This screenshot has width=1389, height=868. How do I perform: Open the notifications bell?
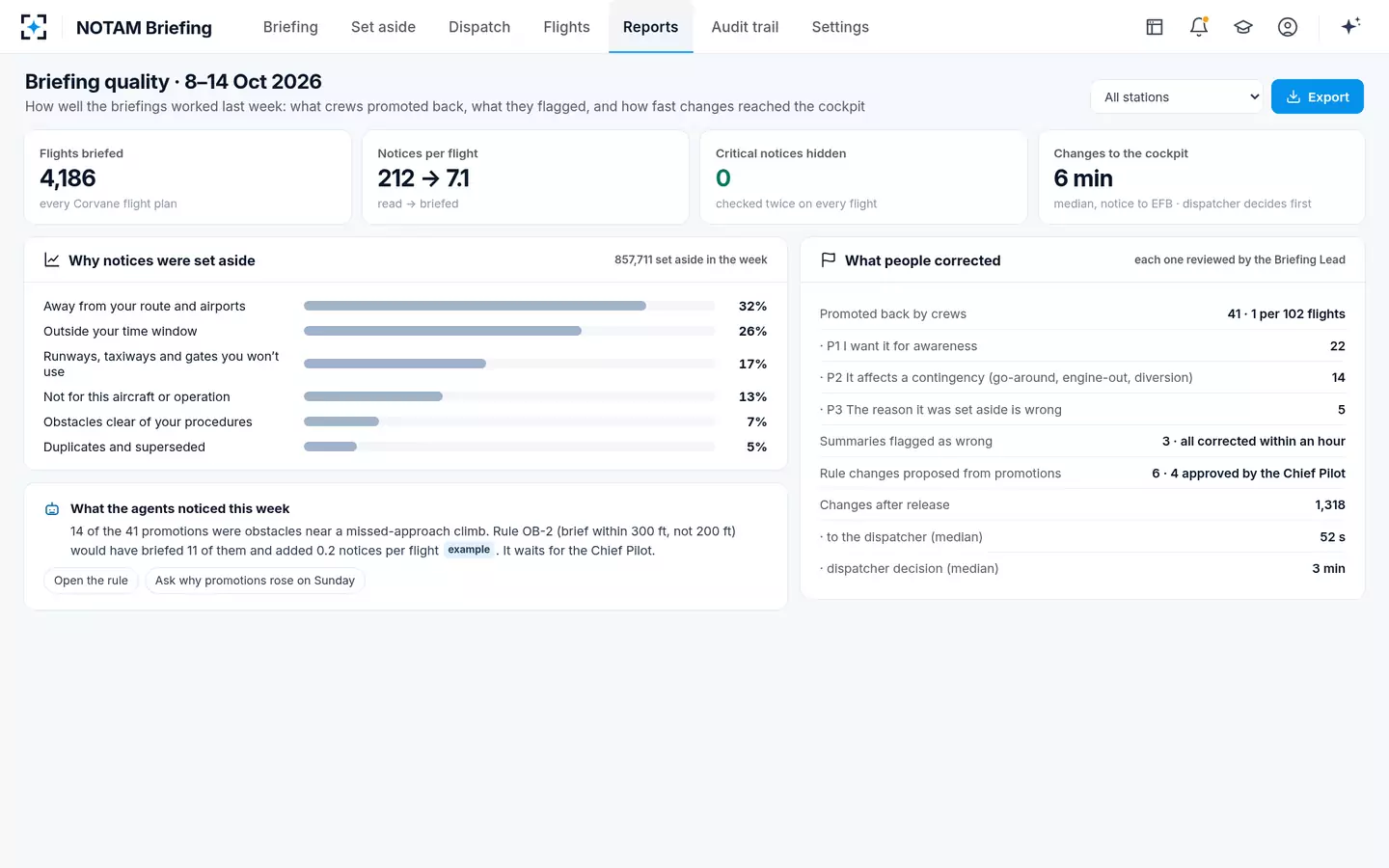(x=1199, y=27)
